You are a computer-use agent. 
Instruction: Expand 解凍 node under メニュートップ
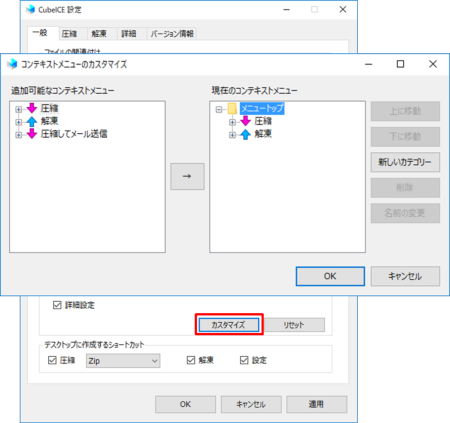tap(232, 135)
